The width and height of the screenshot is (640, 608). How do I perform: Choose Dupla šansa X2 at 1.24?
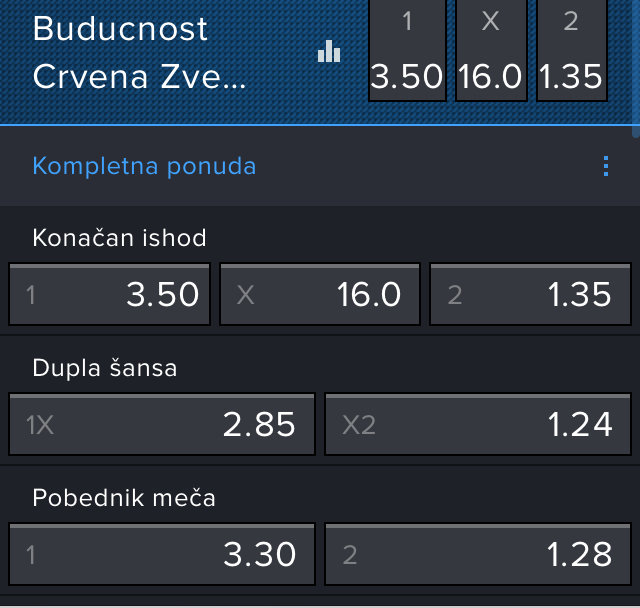(x=477, y=425)
